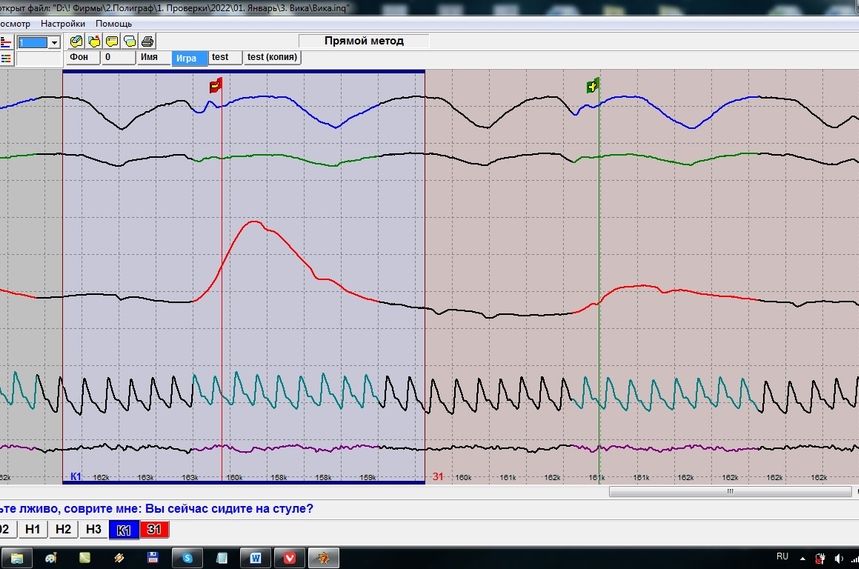Open Microsoft Word from the taskbar
This screenshot has height=569, width=859.
(x=255, y=557)
